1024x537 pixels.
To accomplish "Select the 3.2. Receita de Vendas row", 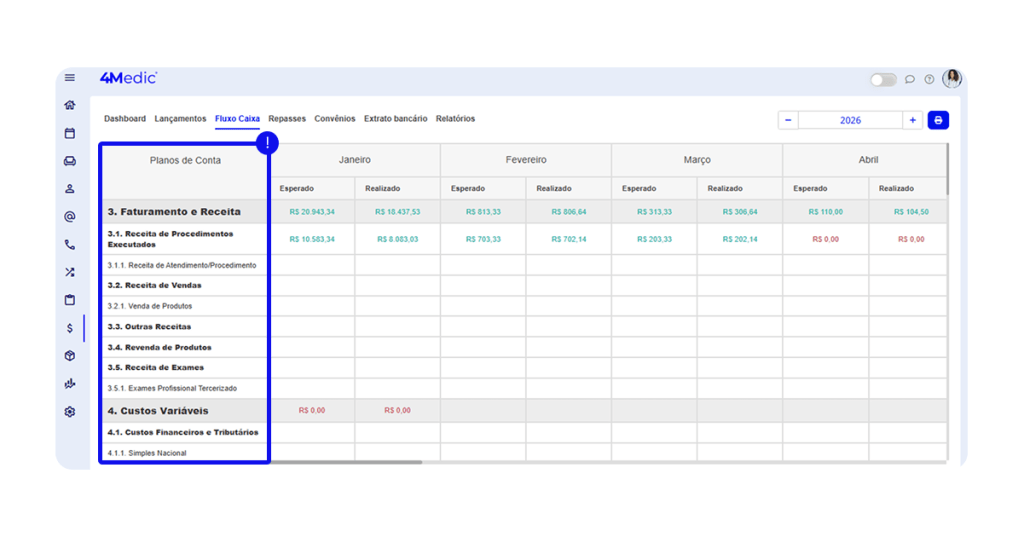I will pyautogui.click(x=154, y=286).
